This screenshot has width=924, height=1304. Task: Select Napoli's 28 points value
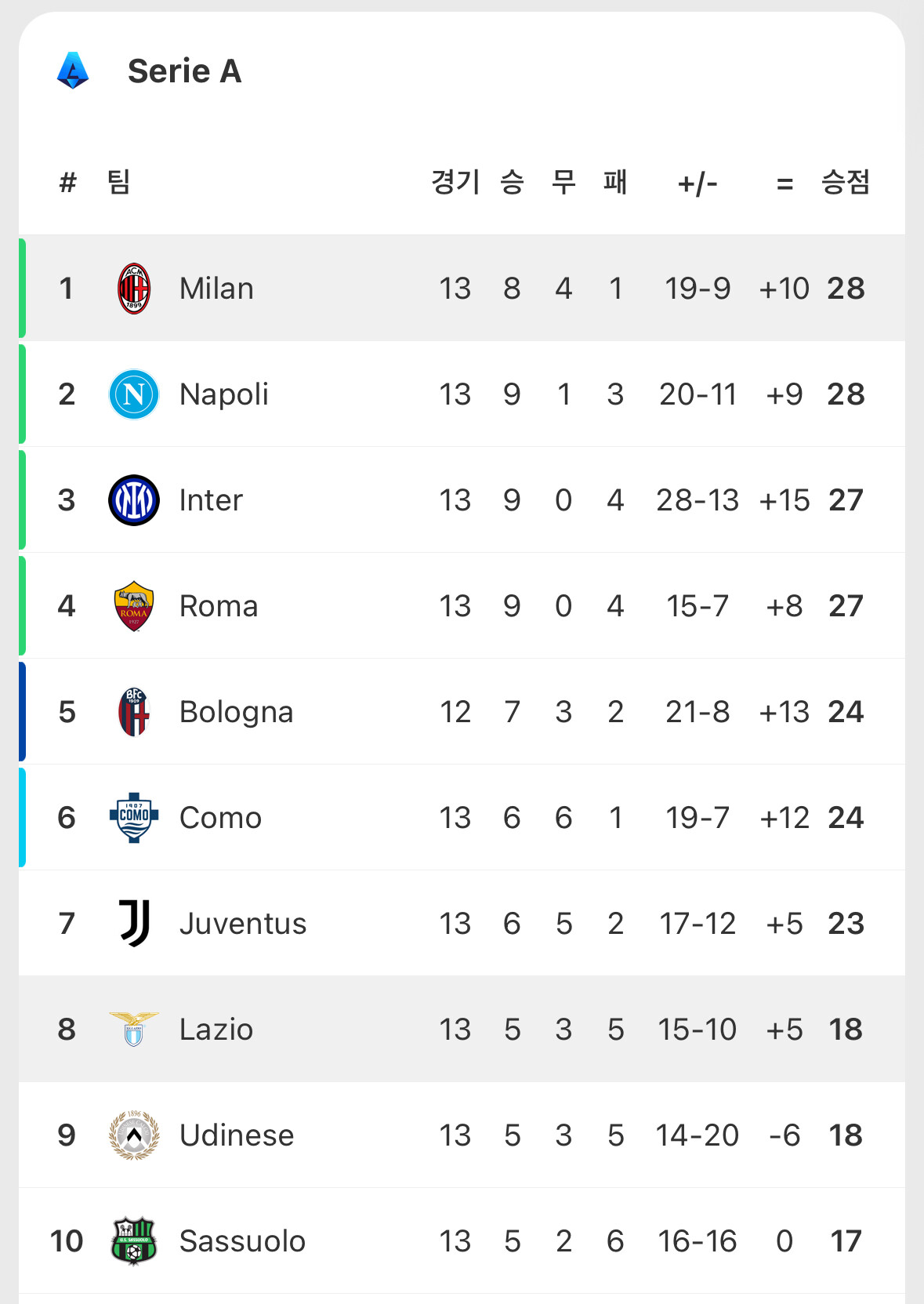click(x=846, y=394)
